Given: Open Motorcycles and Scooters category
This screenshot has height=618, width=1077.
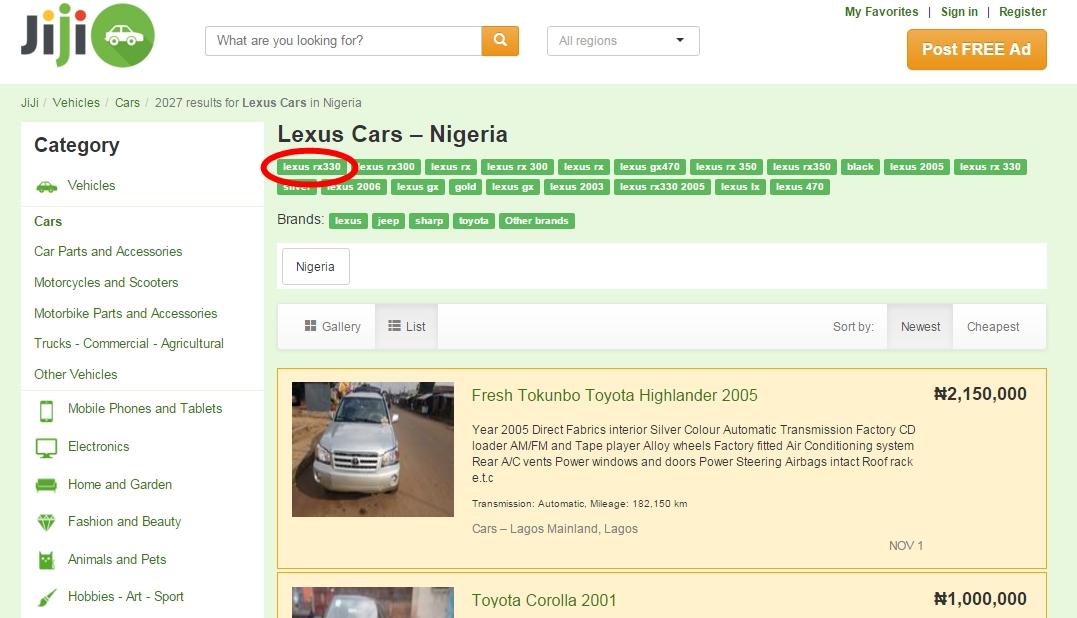Looking at the screenshot, I should point(106,282).
